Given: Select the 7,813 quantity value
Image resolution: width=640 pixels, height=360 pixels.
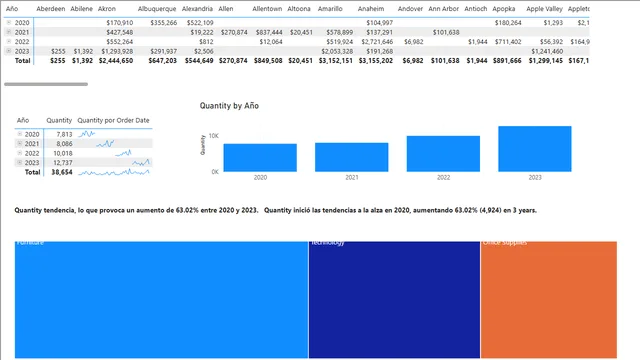Looking at the screenshot, I should coord(64,134).
